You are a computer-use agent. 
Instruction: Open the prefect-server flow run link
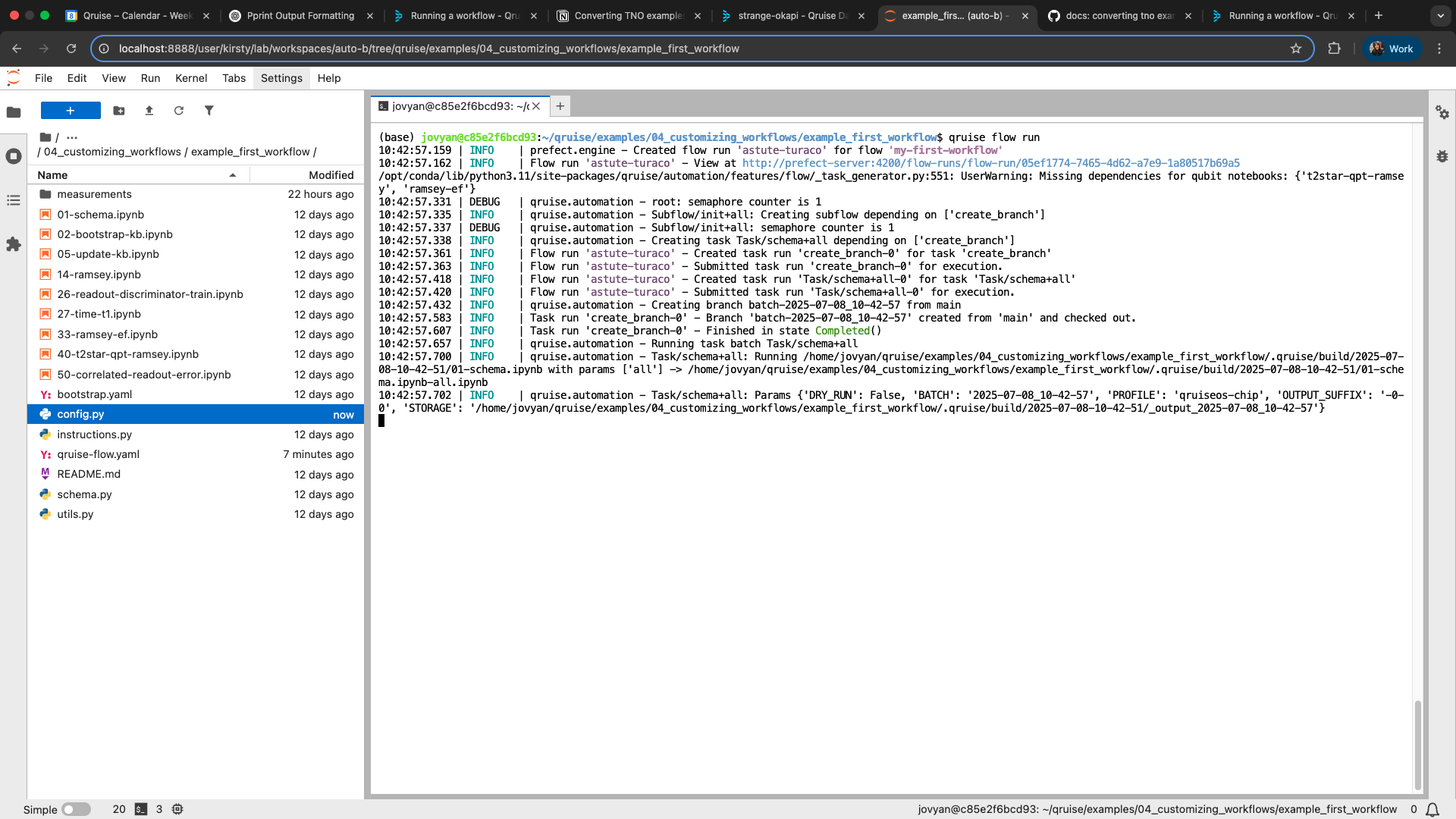coord(990,163)
